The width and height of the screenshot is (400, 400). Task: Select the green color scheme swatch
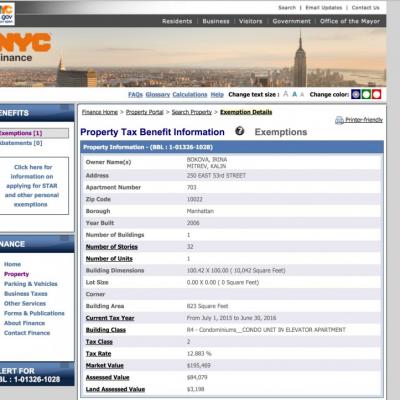[x=366, y=94]
